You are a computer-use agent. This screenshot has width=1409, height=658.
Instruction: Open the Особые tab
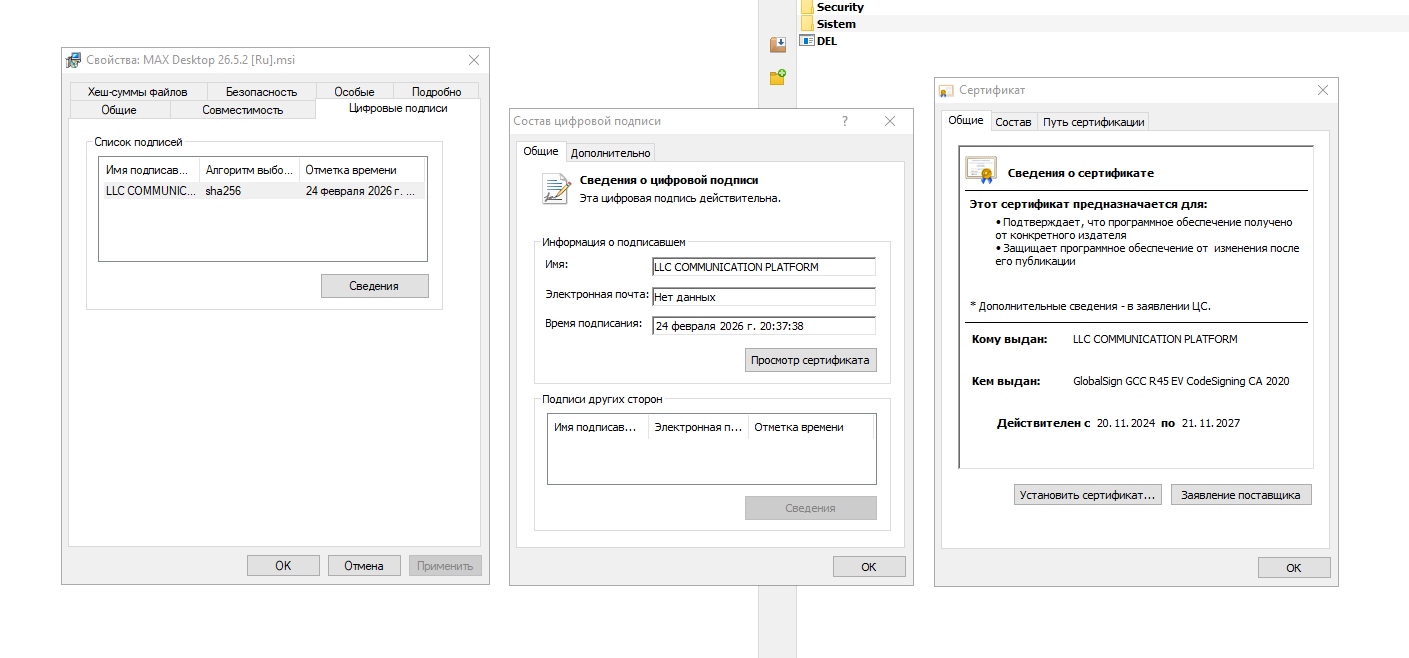(354, 92)
